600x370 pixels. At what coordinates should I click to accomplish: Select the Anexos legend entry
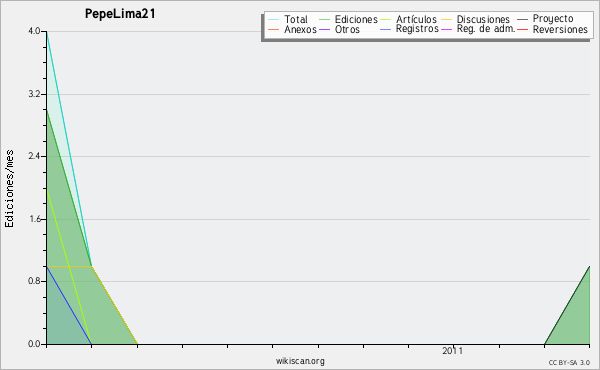[x=300, y=29]
